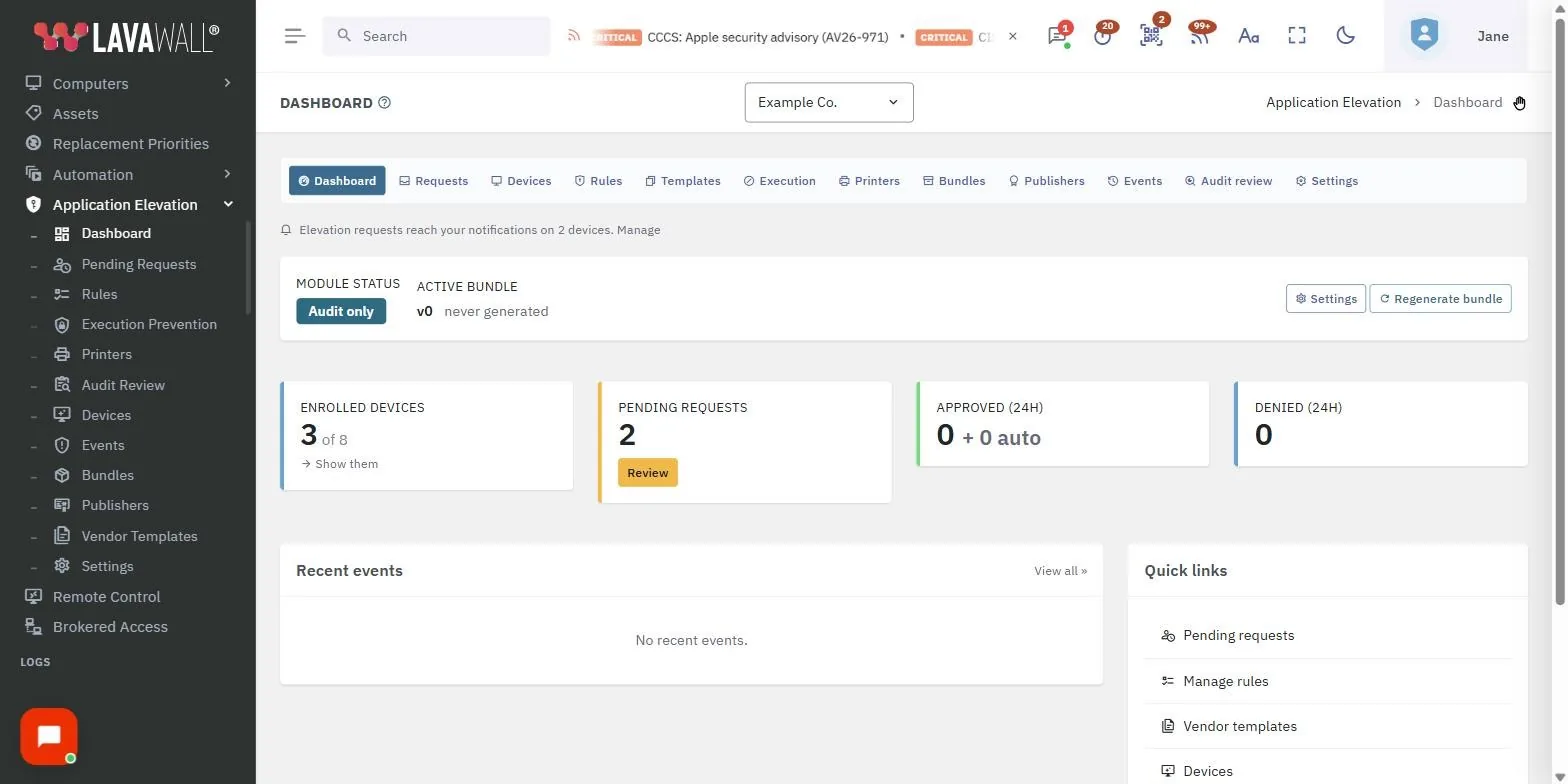Viewport: 1568px width, 784px height.
Task: Click the Execution Prevention lock icon in the sidebar
Action: [x=62, y=324]
